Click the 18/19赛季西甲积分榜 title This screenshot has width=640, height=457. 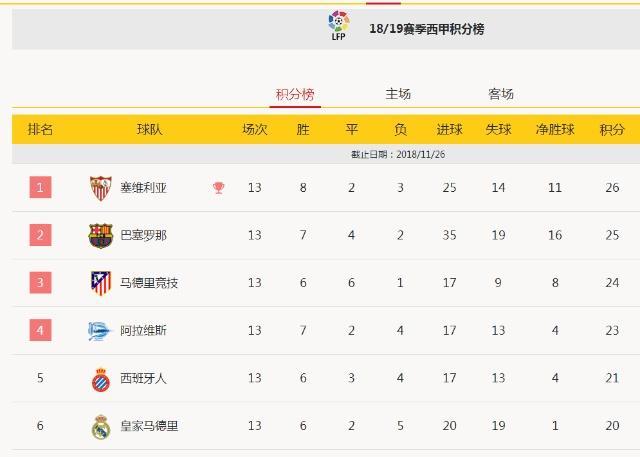(426, 29)
